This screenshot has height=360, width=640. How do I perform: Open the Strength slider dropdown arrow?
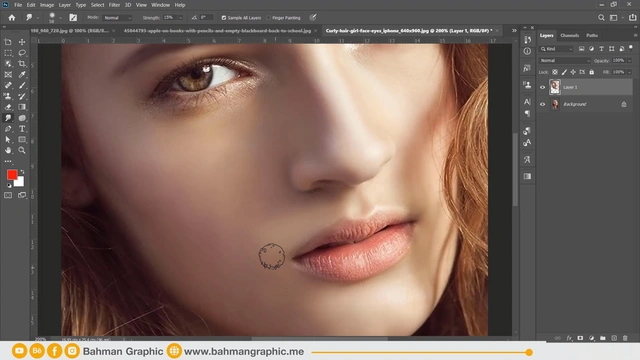pos(180,18)
